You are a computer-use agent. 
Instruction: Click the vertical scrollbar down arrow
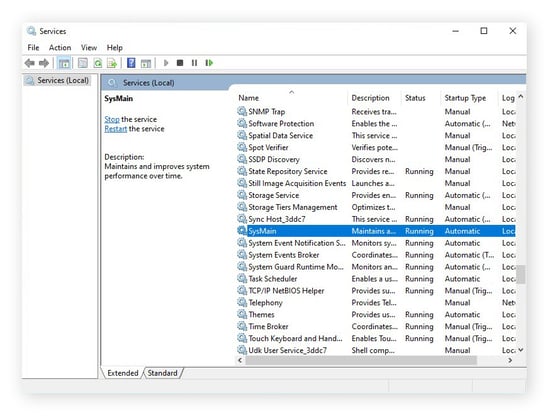[521, 350]
